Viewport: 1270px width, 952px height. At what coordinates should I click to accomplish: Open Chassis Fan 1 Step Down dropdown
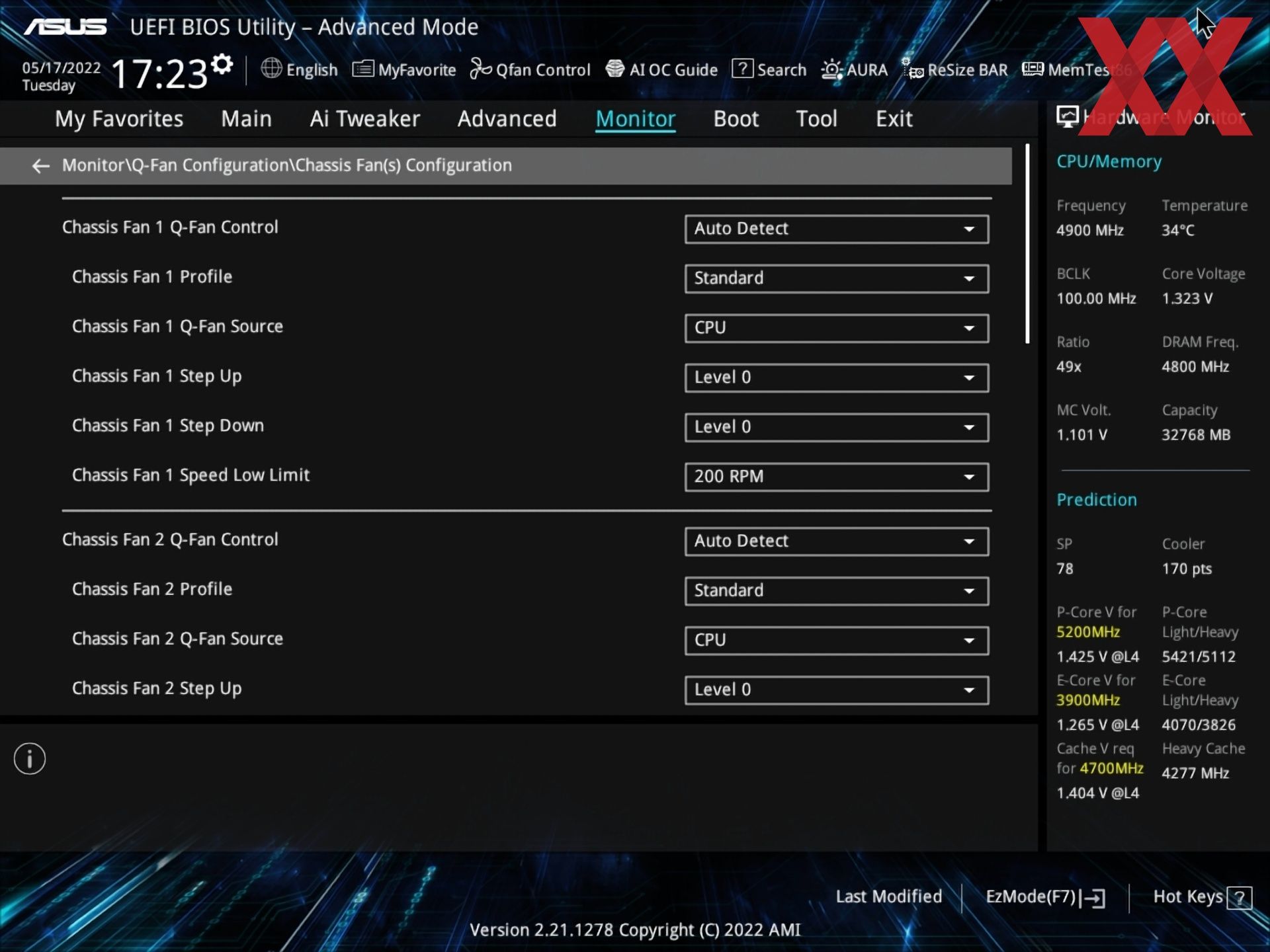[x=837, y=427]
